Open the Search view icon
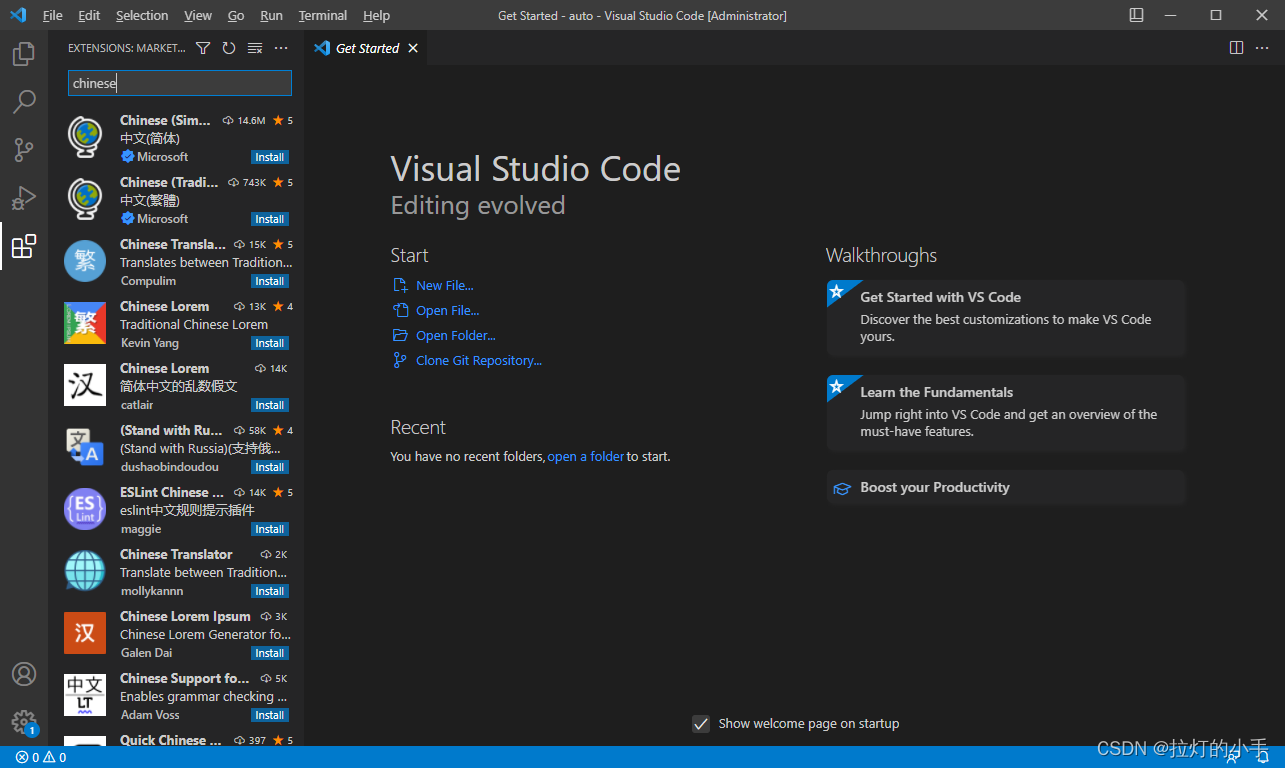Viewport: 1285px width, 768px height. click(24, 101)
